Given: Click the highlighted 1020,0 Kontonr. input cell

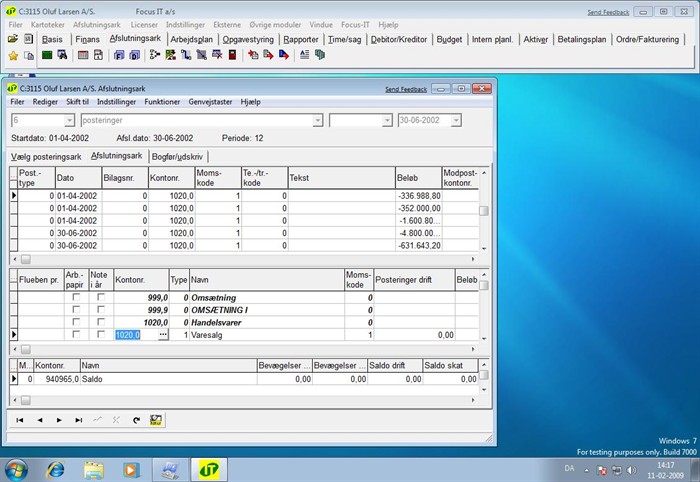Looking at the screenshot, I should pyautogui.click(x=136, y=335).
